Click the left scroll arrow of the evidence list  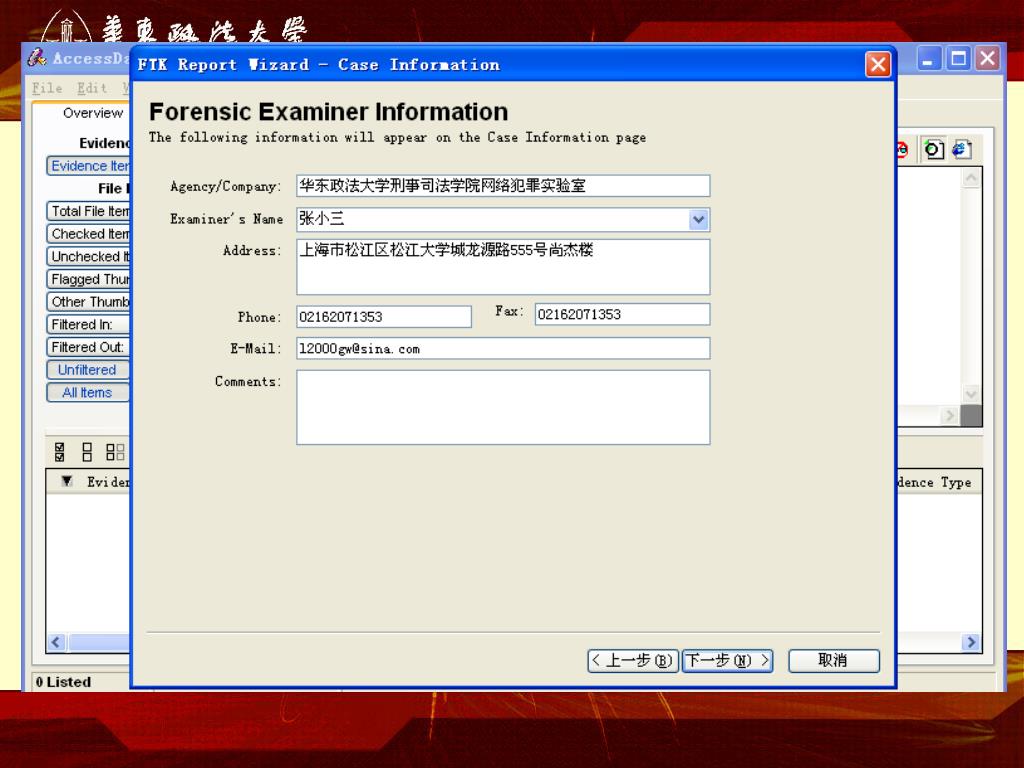(x=56, y=643)
